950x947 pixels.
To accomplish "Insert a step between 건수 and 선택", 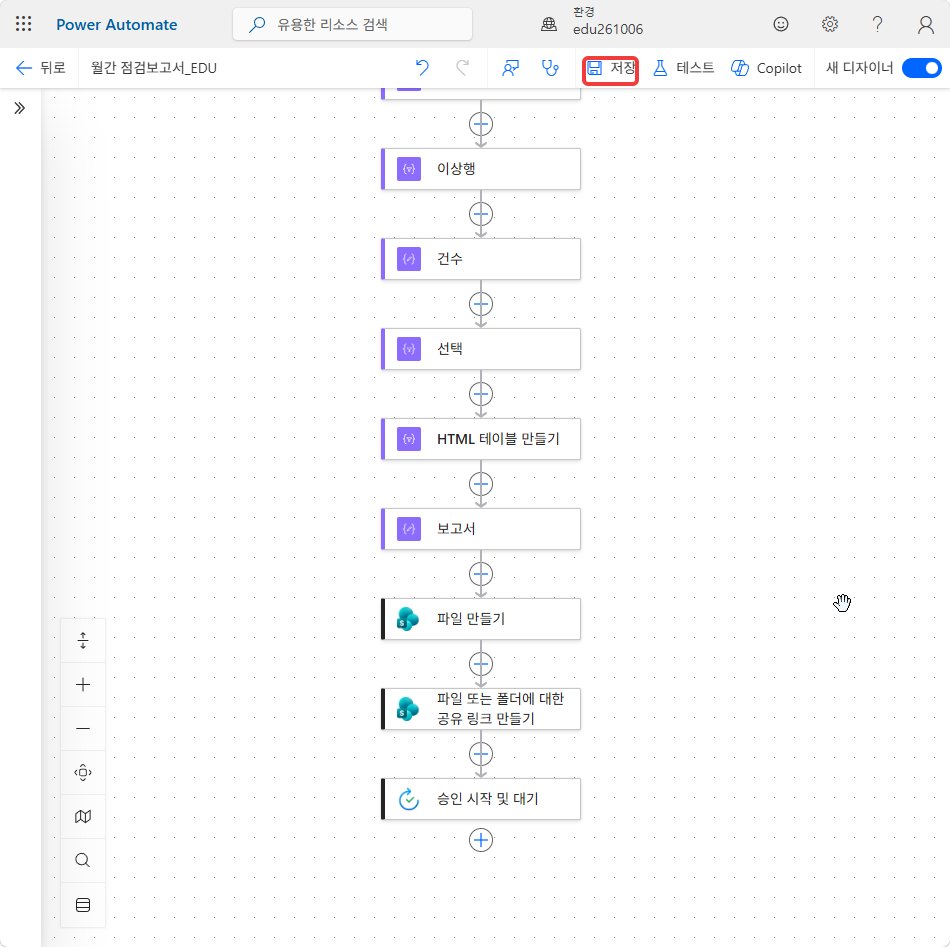I will [x=481, y=304].
